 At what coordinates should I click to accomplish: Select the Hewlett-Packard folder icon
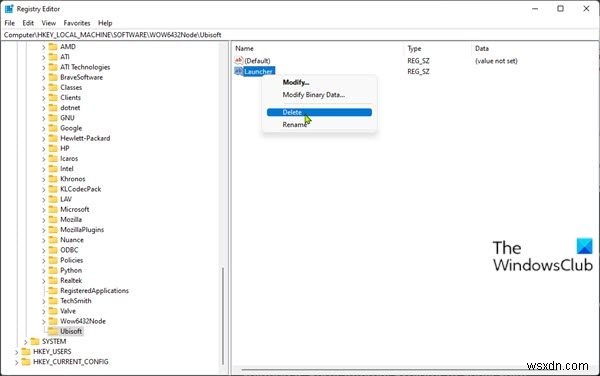(53, 138)
